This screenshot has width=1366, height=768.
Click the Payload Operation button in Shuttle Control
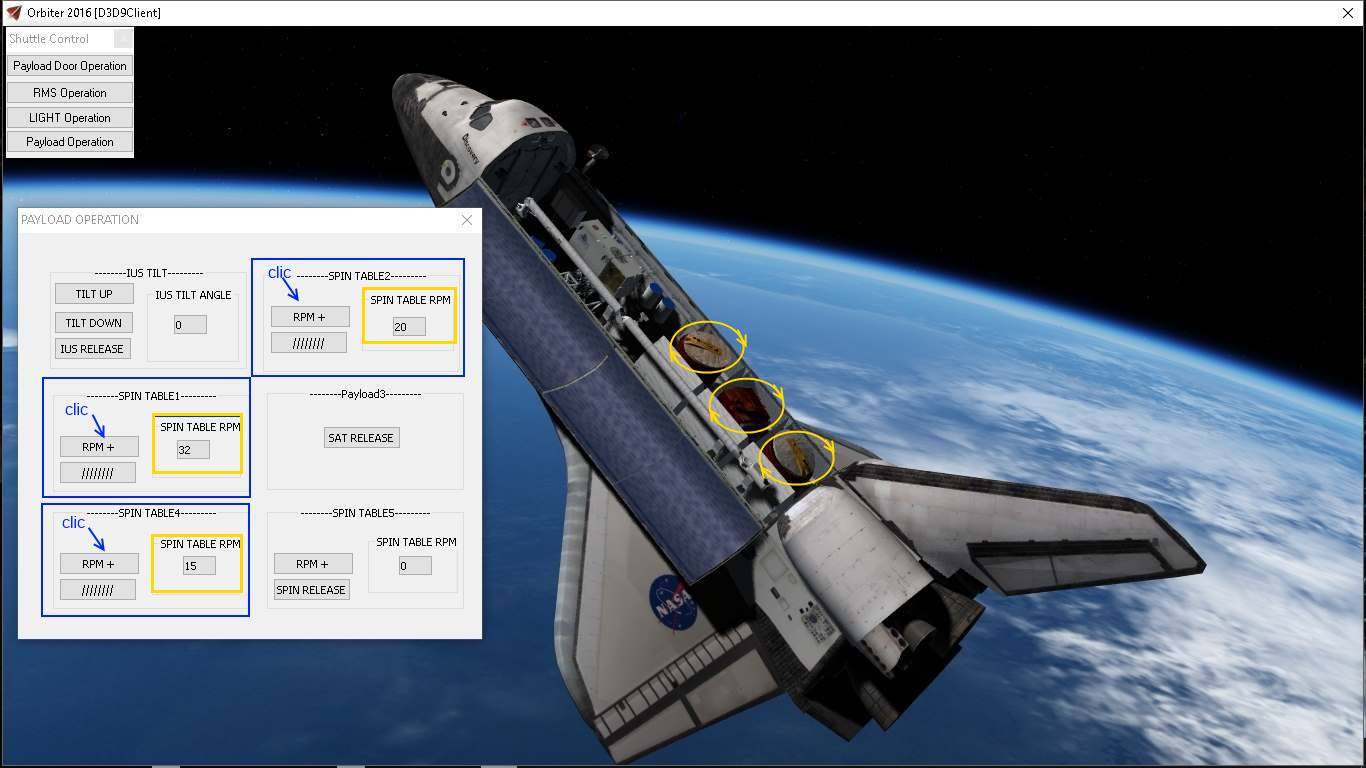tap(70, 142)
